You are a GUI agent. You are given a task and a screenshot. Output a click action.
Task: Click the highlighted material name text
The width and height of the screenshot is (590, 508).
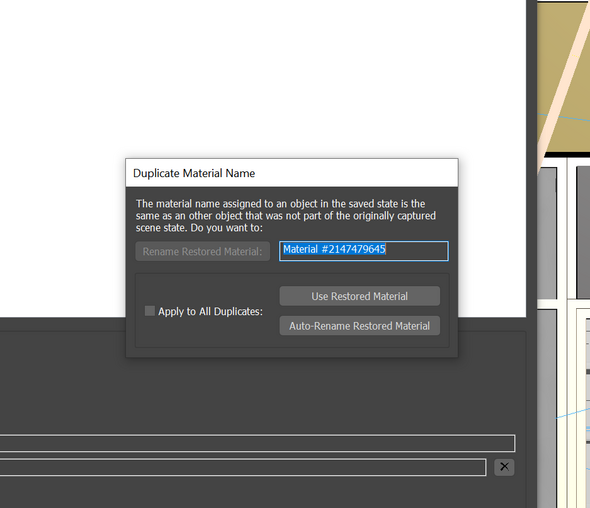click(334, 249)
